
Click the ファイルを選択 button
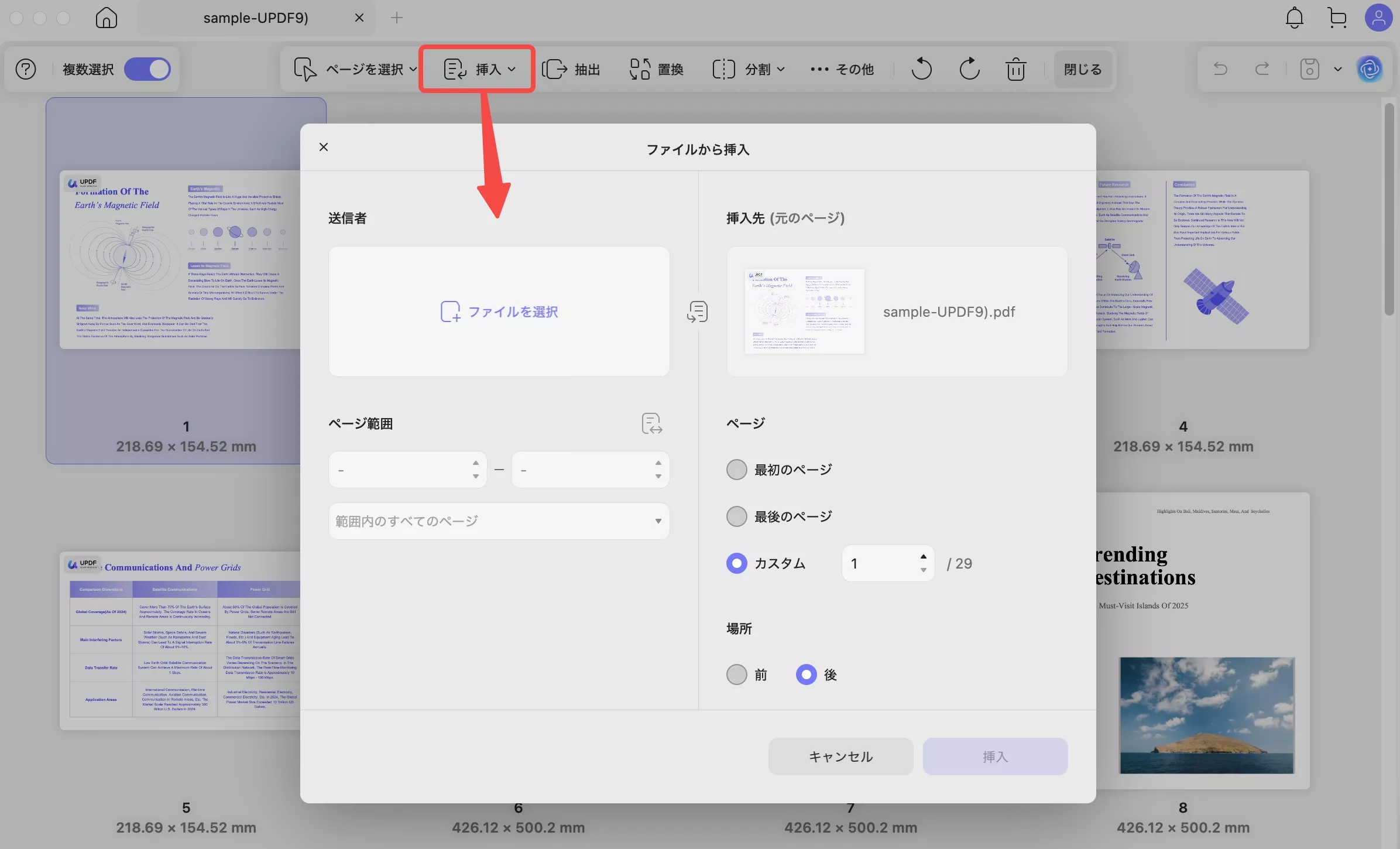coord(498,311)
